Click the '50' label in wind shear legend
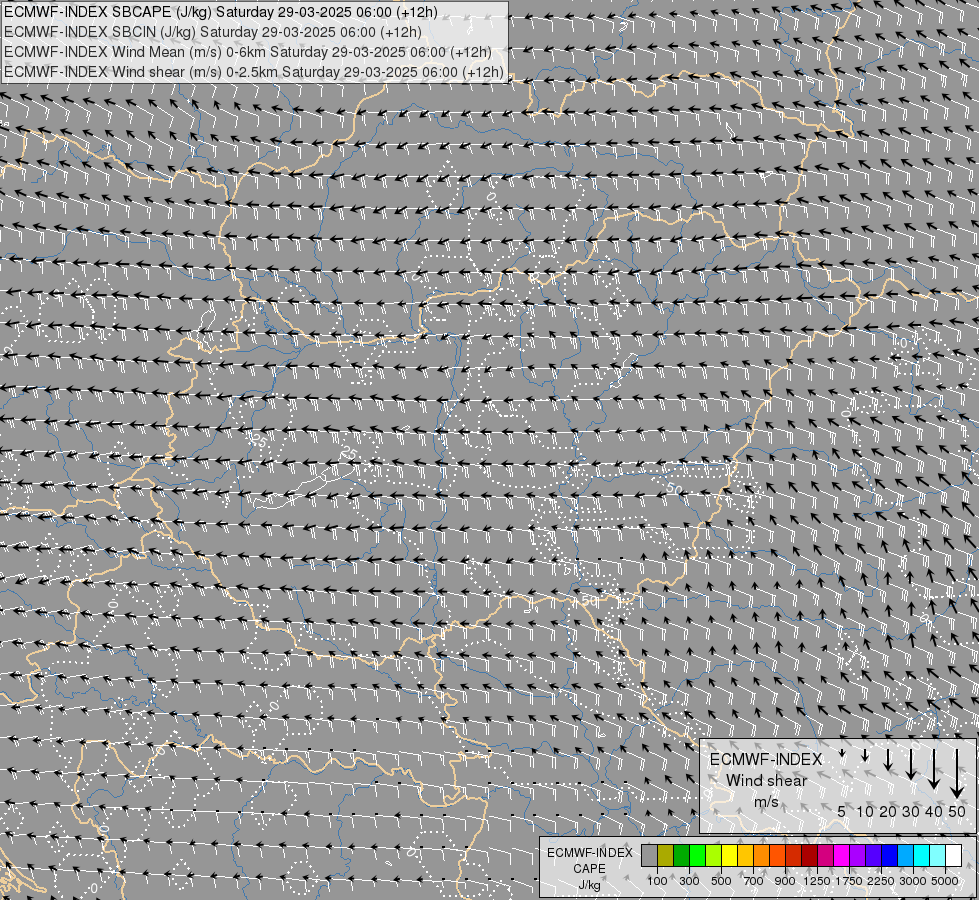979x900 pixels. click(x=957, y=811)
